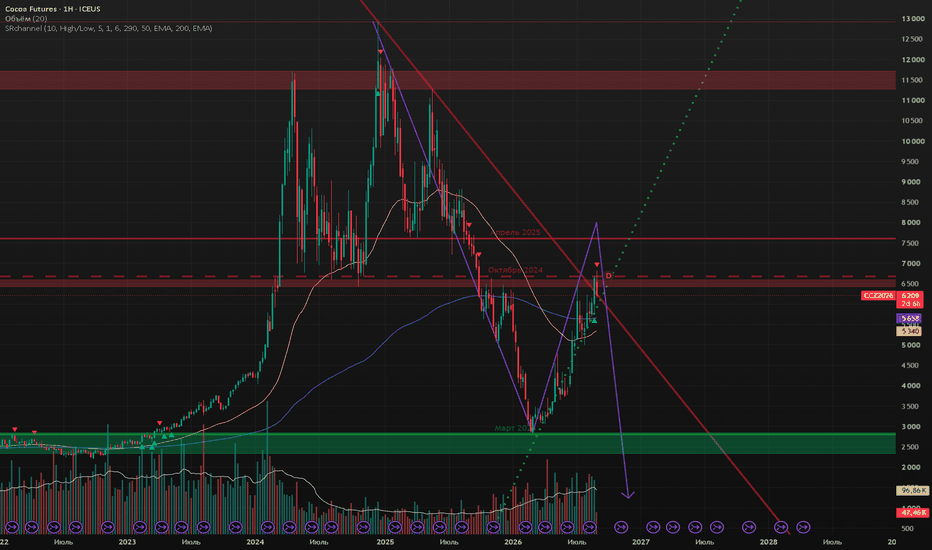Select the Объём (20) indicator legend

click(x=26, y=19)
